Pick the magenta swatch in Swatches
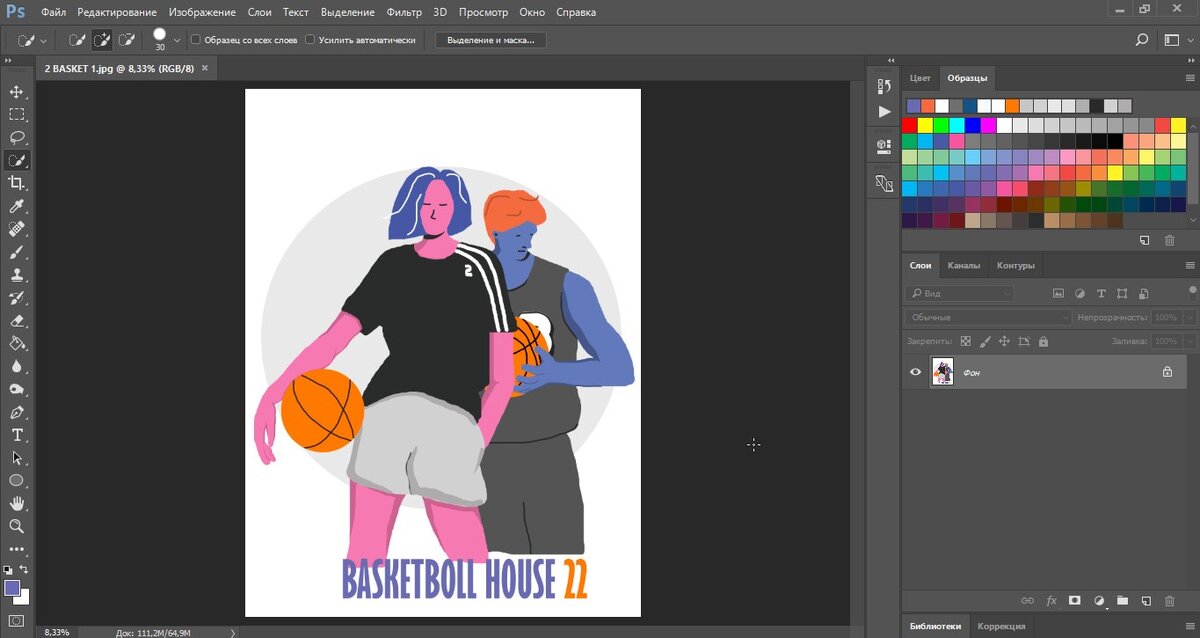Screen dimensions: 1200x638 (x=988, y=125)
